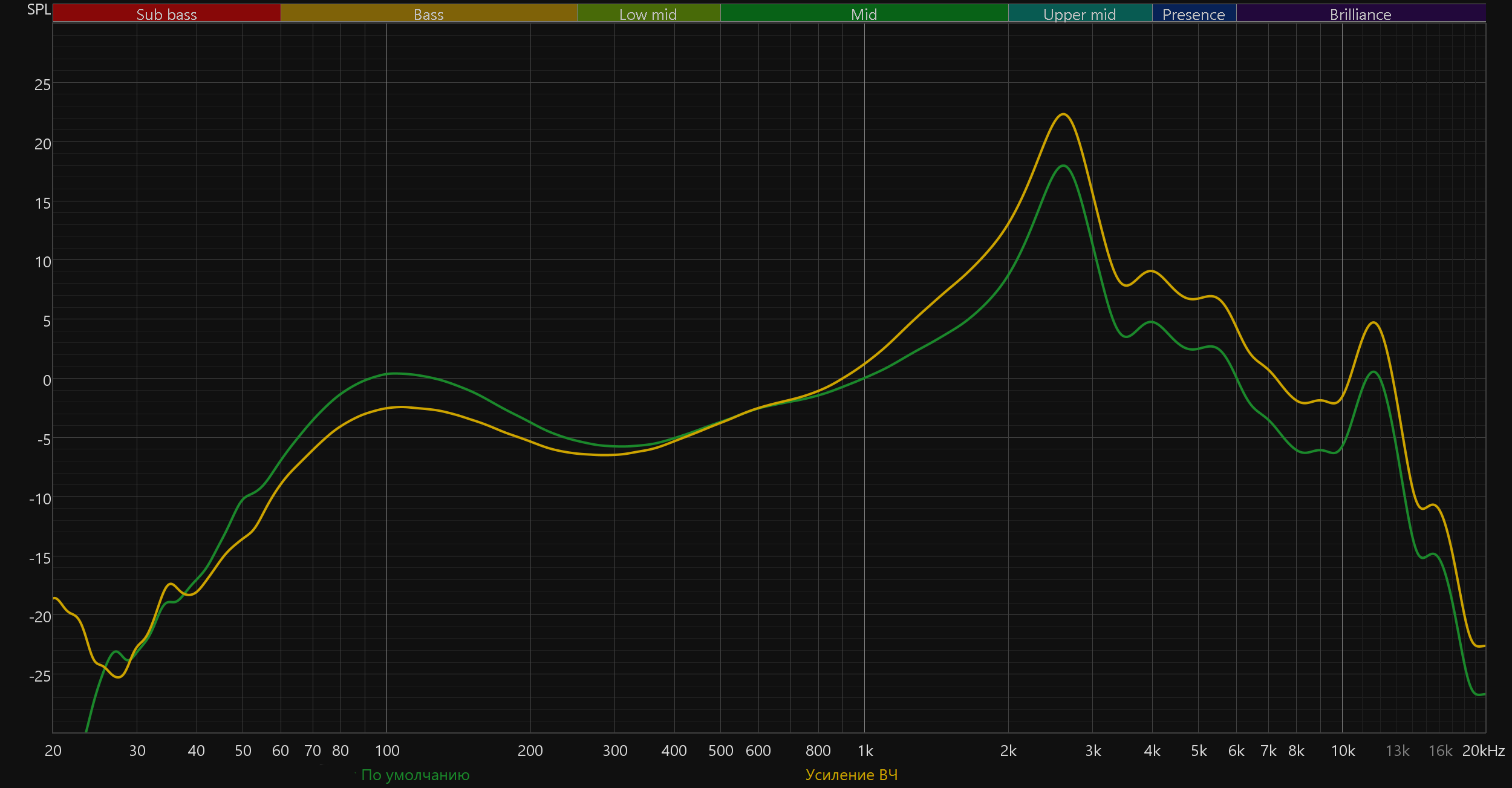This screenshot has height=788, width=1512.
Task: Click the Upper mid band label
Action: point(1080,14)
